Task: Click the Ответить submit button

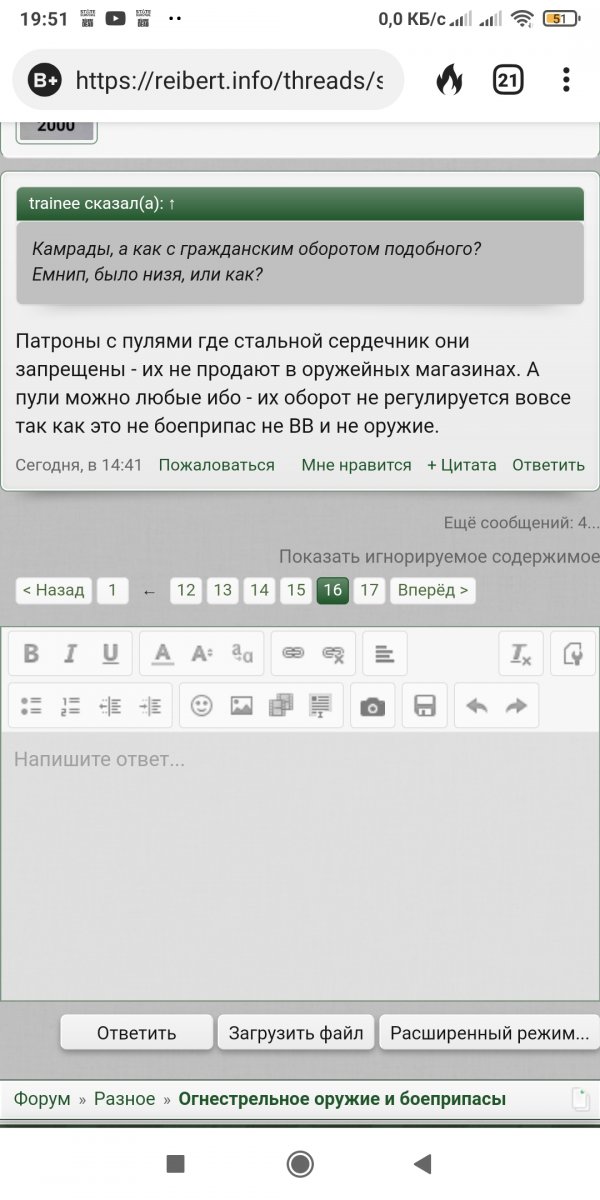Action: tap(137, 1033)
